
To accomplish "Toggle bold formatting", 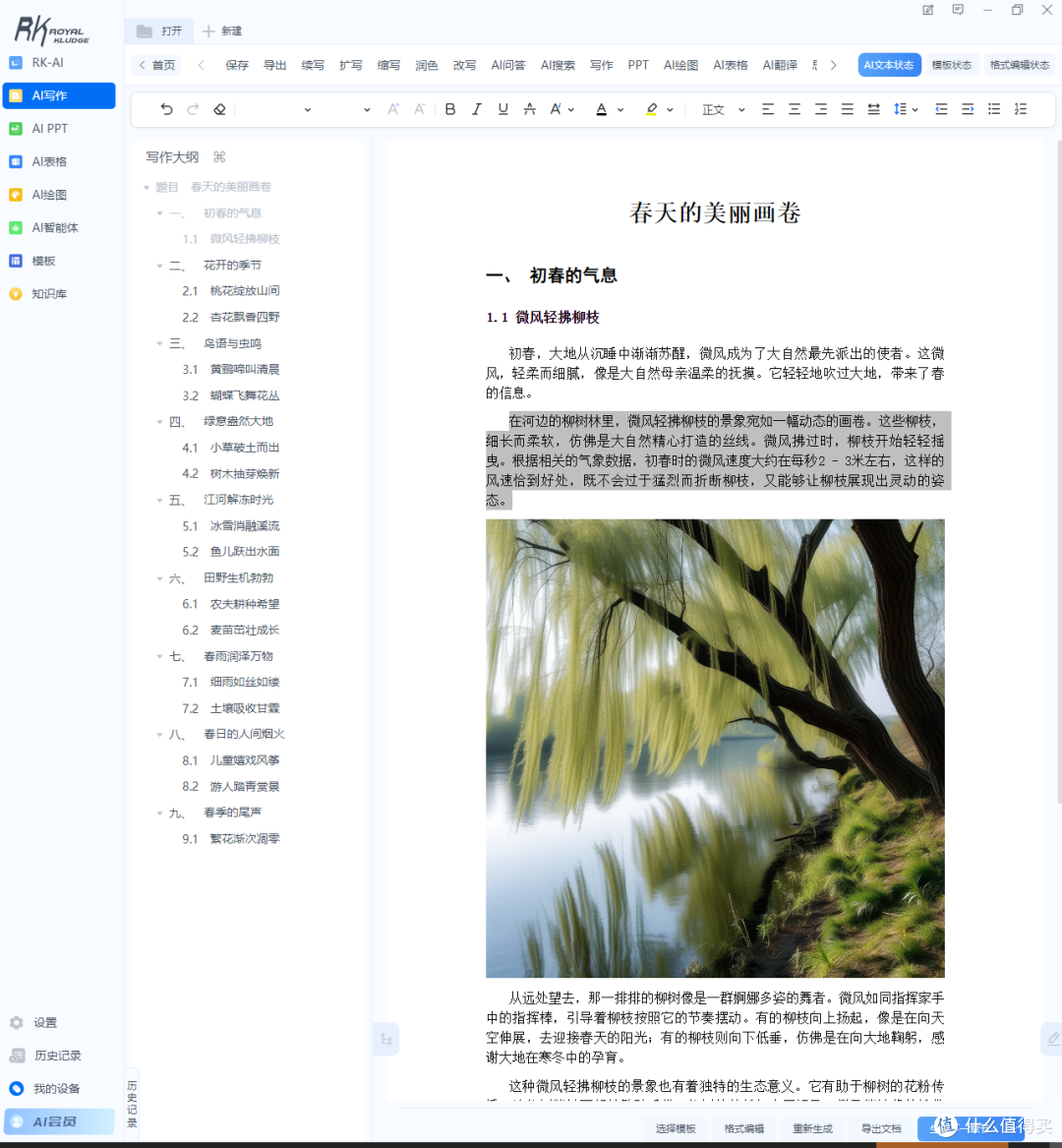I will point(450,109).
